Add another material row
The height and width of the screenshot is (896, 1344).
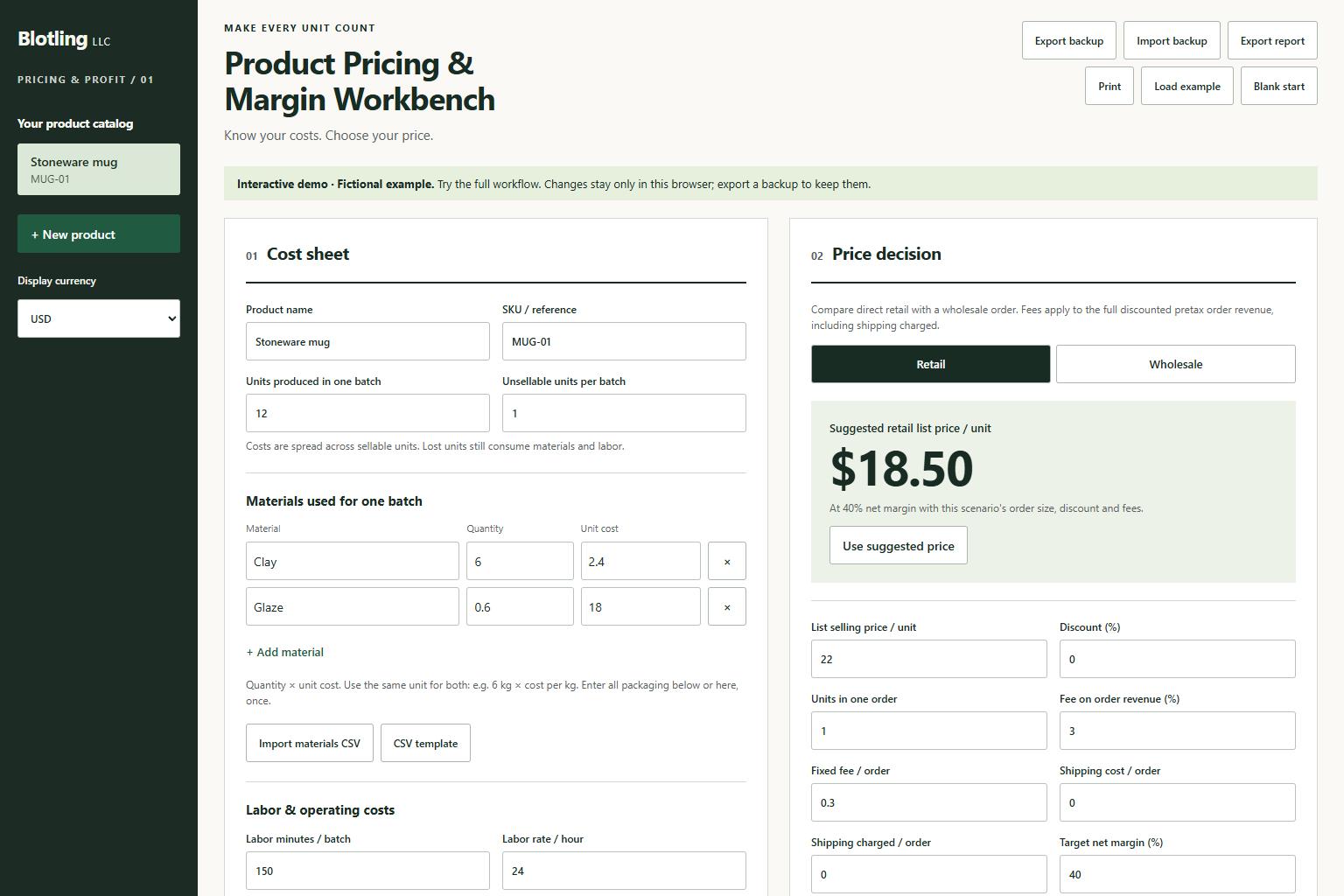pos(285,652)
